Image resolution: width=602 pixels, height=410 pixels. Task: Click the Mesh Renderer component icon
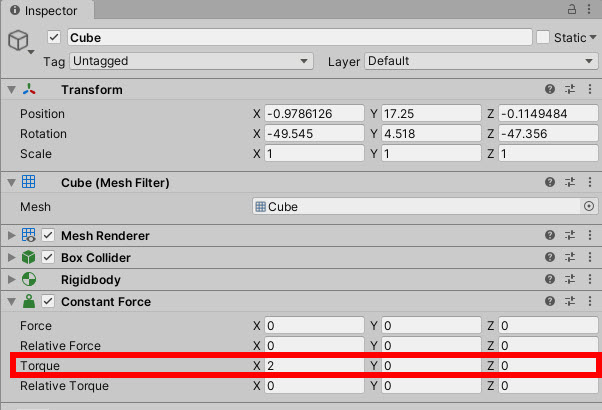click(x=29, y=235)
